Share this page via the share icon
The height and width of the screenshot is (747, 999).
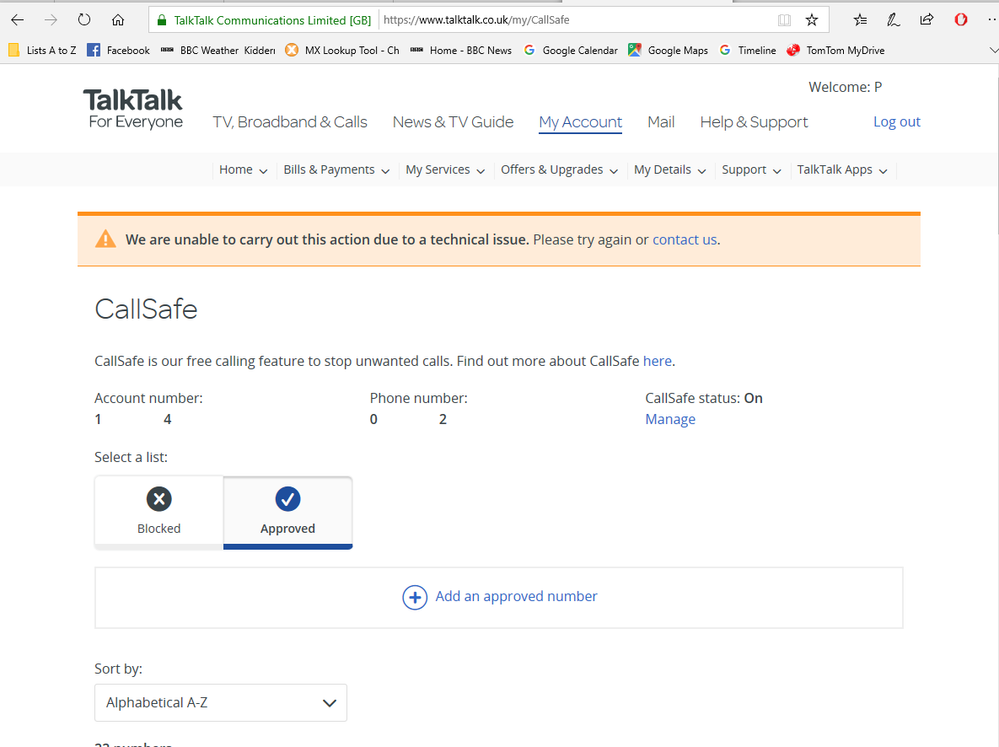(925, 19)
